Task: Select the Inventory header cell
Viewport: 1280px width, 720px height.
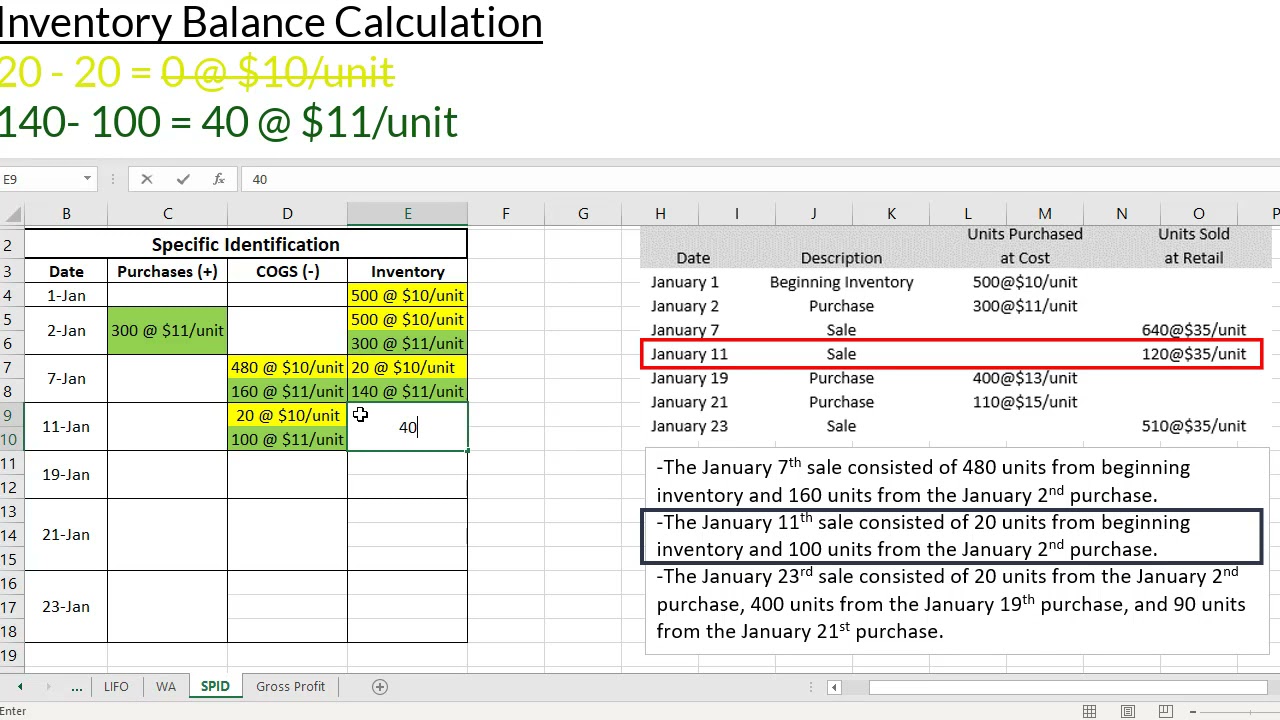Action: click(407, 271)
